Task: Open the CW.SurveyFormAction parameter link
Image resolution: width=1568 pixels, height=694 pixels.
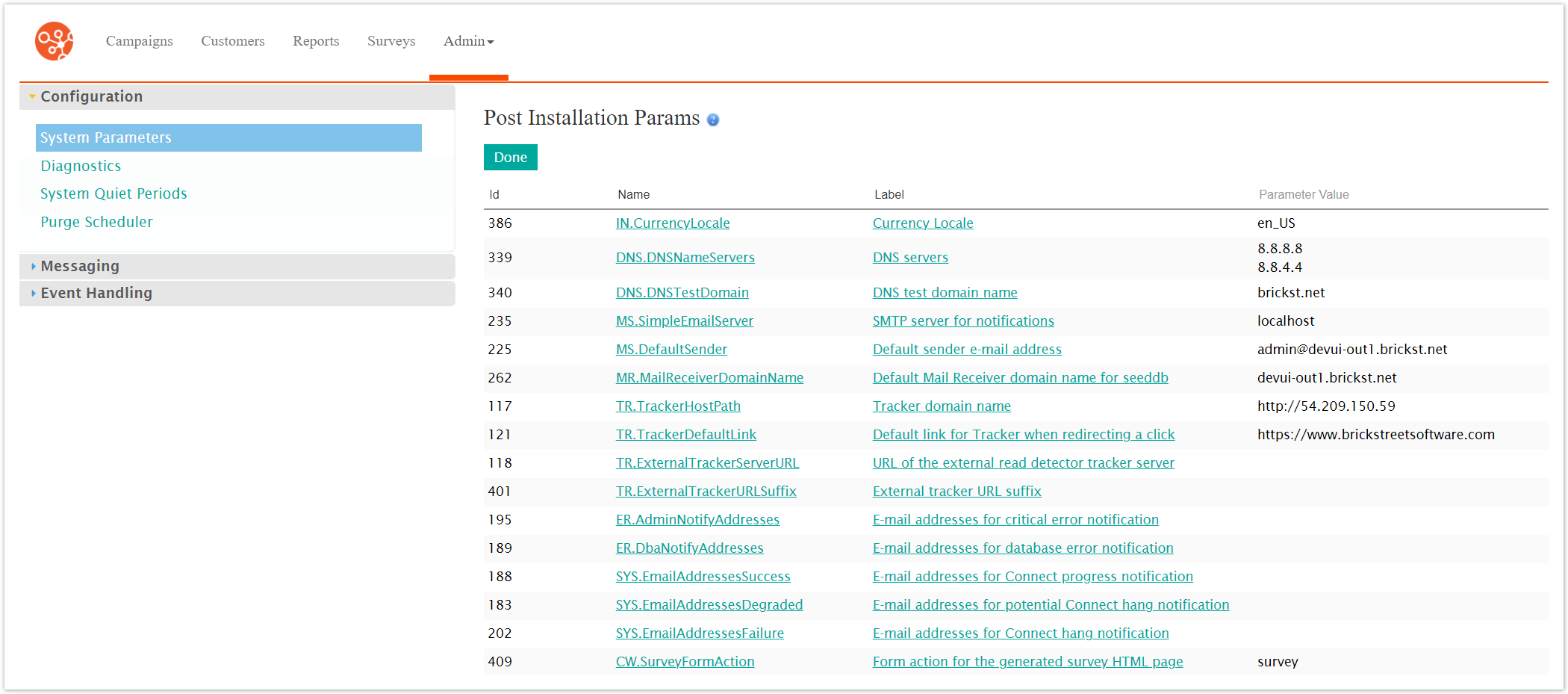Action: click(684, 662)
